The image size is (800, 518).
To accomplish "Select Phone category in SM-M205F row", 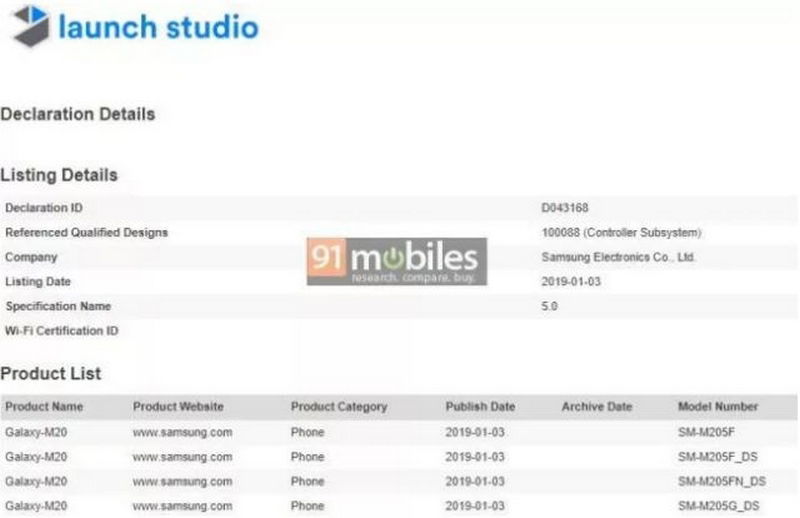I will pos(308,432).
